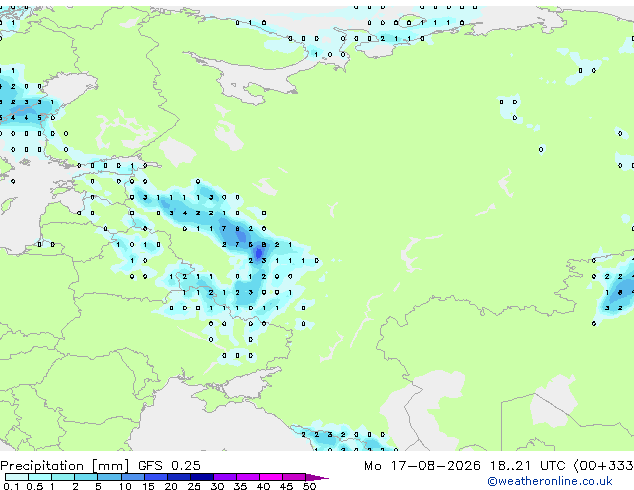Click the '0.1' legend scale label
Screen dimensions: 634x490
click(11, 486)
